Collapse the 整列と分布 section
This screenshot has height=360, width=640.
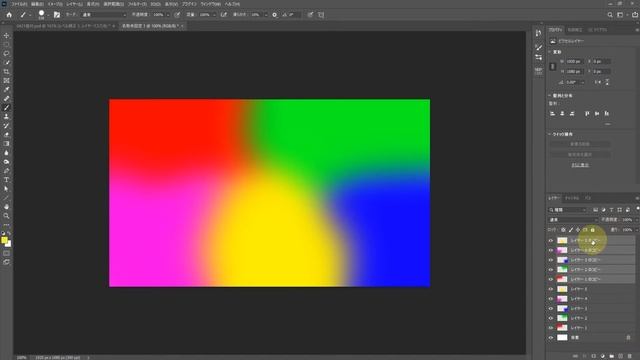click(x=549, y=96)
